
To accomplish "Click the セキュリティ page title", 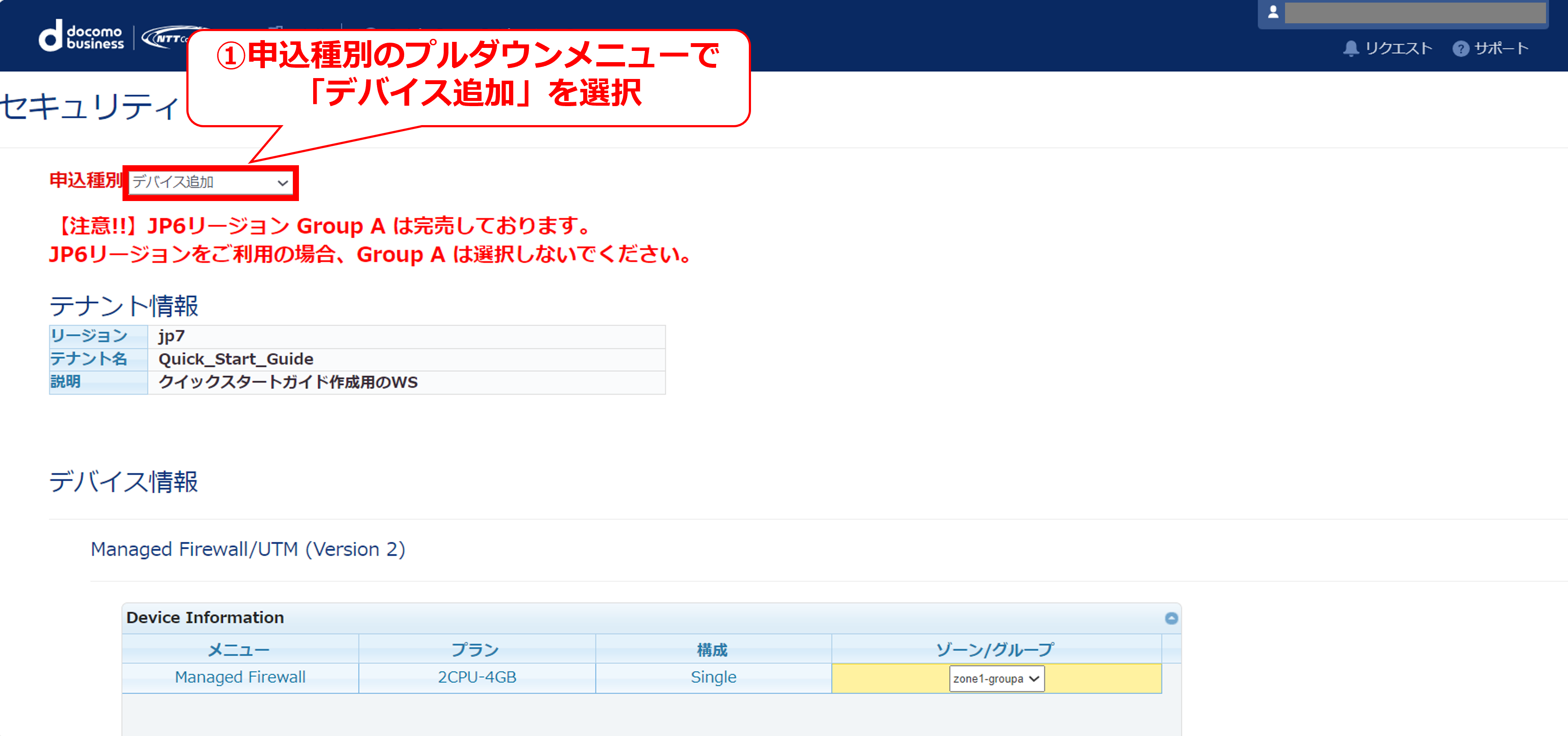I will pyautogui.click(x=90, y=107).
